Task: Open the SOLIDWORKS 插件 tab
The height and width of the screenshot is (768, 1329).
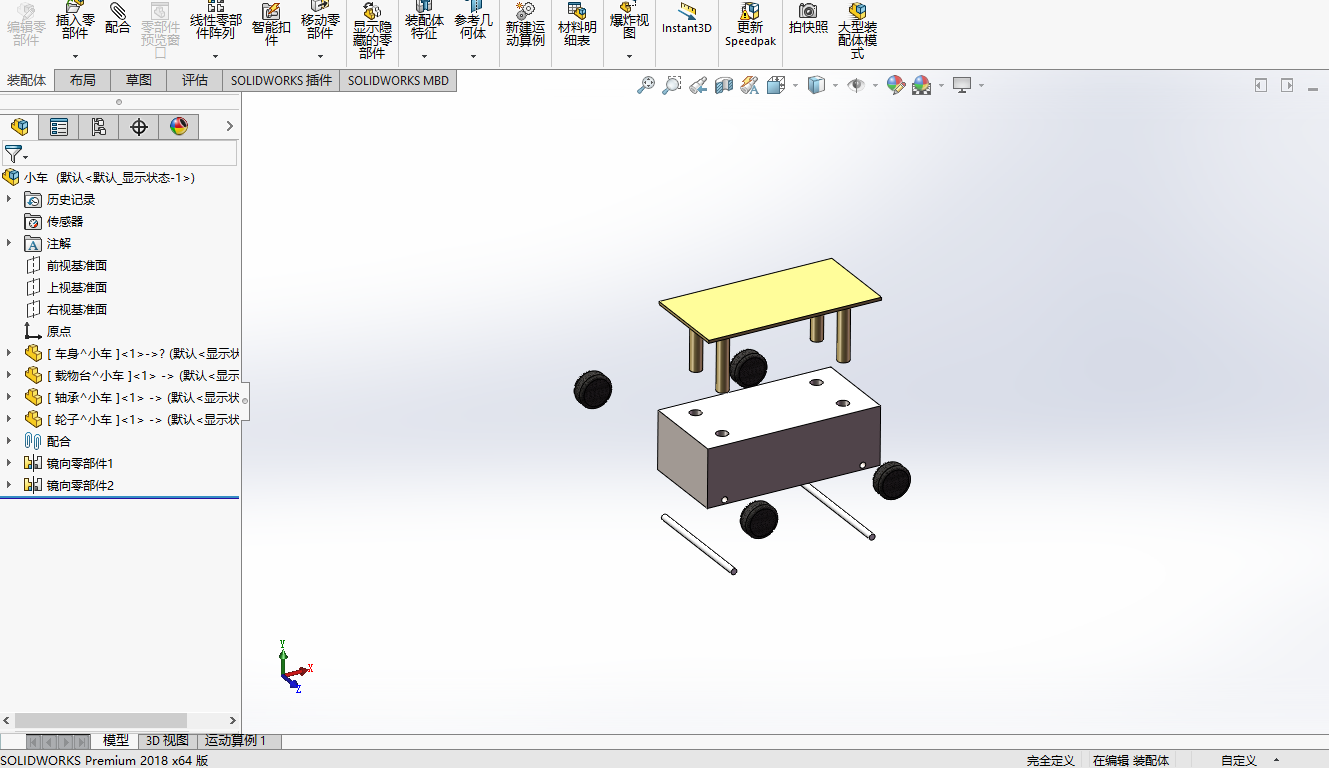Action: (281, 81)
